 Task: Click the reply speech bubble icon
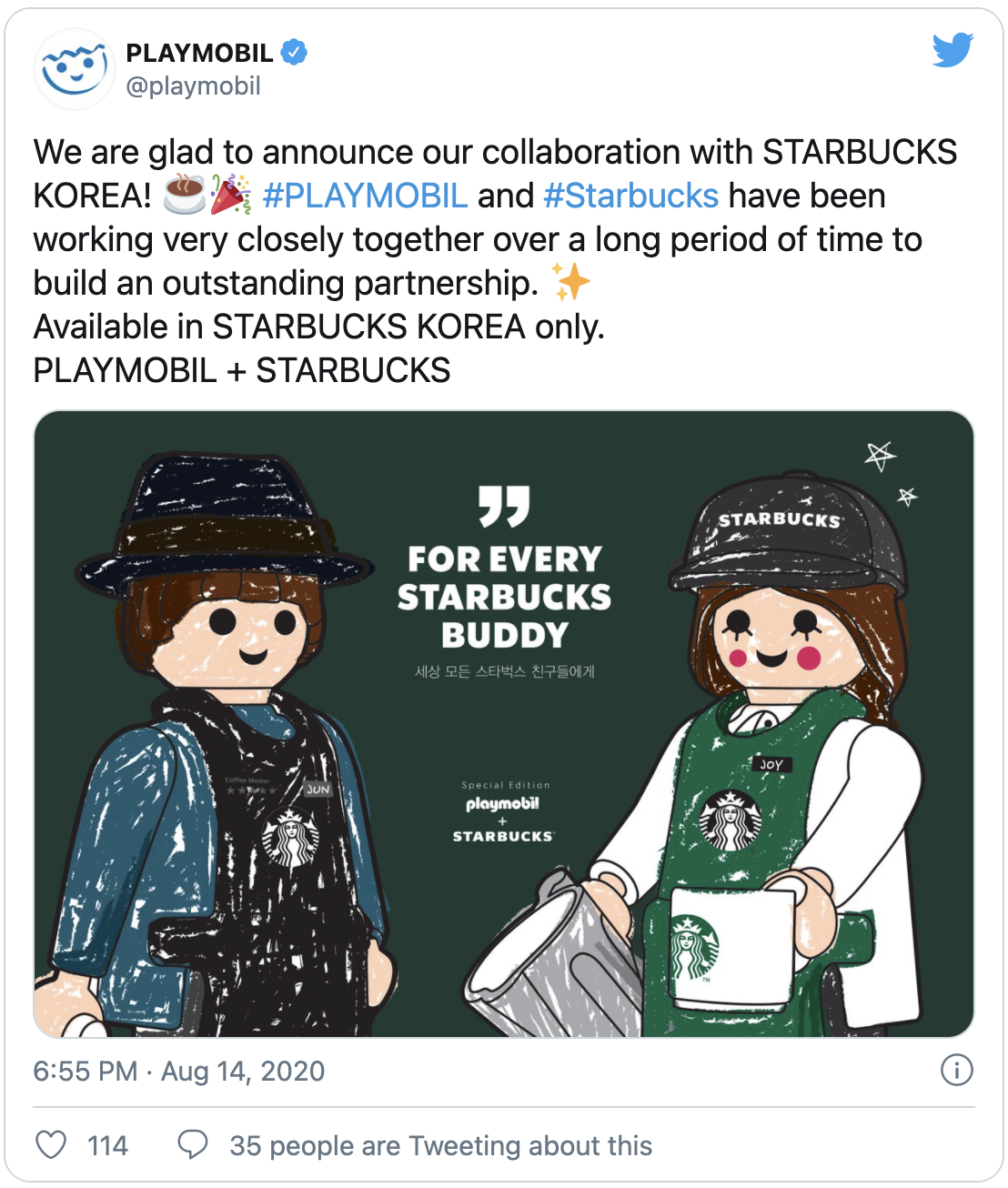point(192,1144)
